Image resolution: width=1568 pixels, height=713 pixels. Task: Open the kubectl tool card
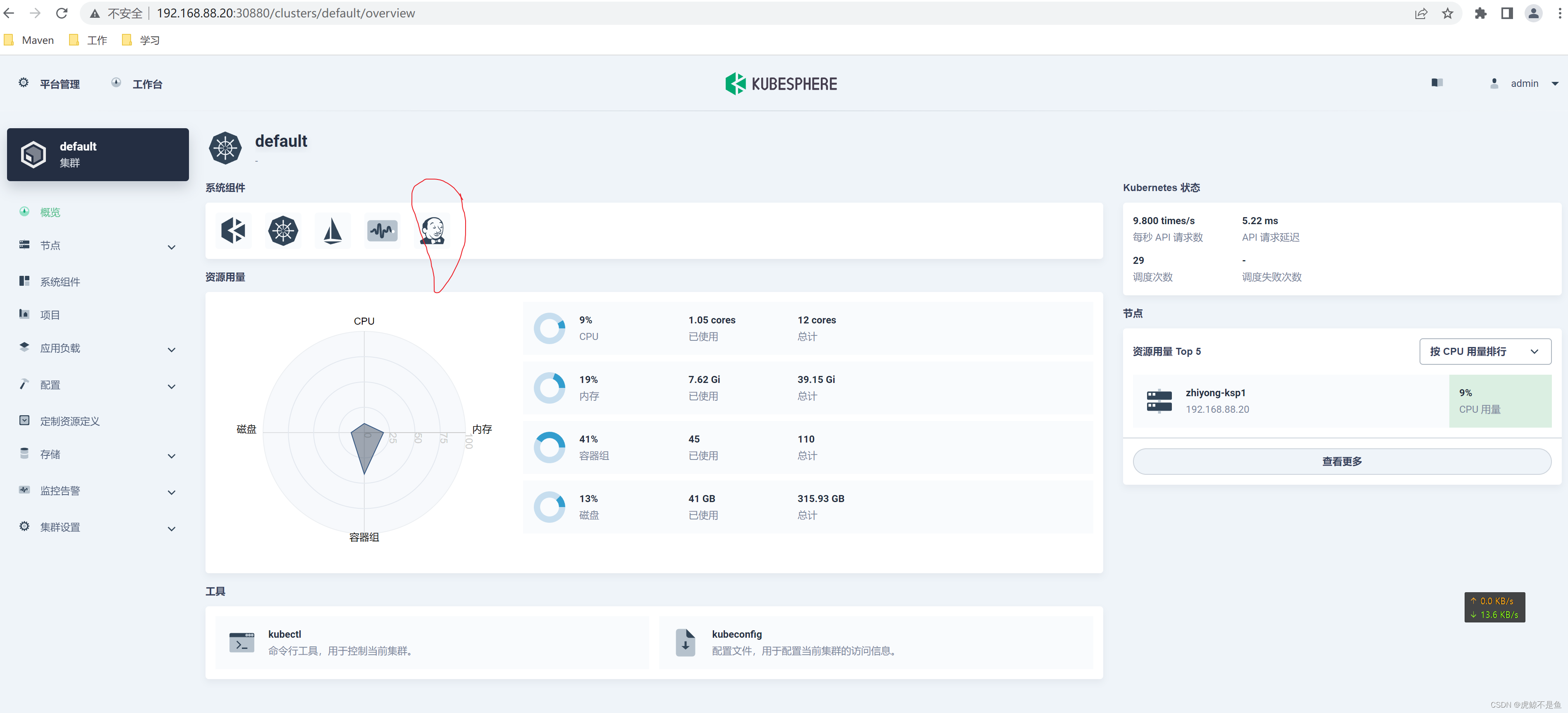pos(432,642)
